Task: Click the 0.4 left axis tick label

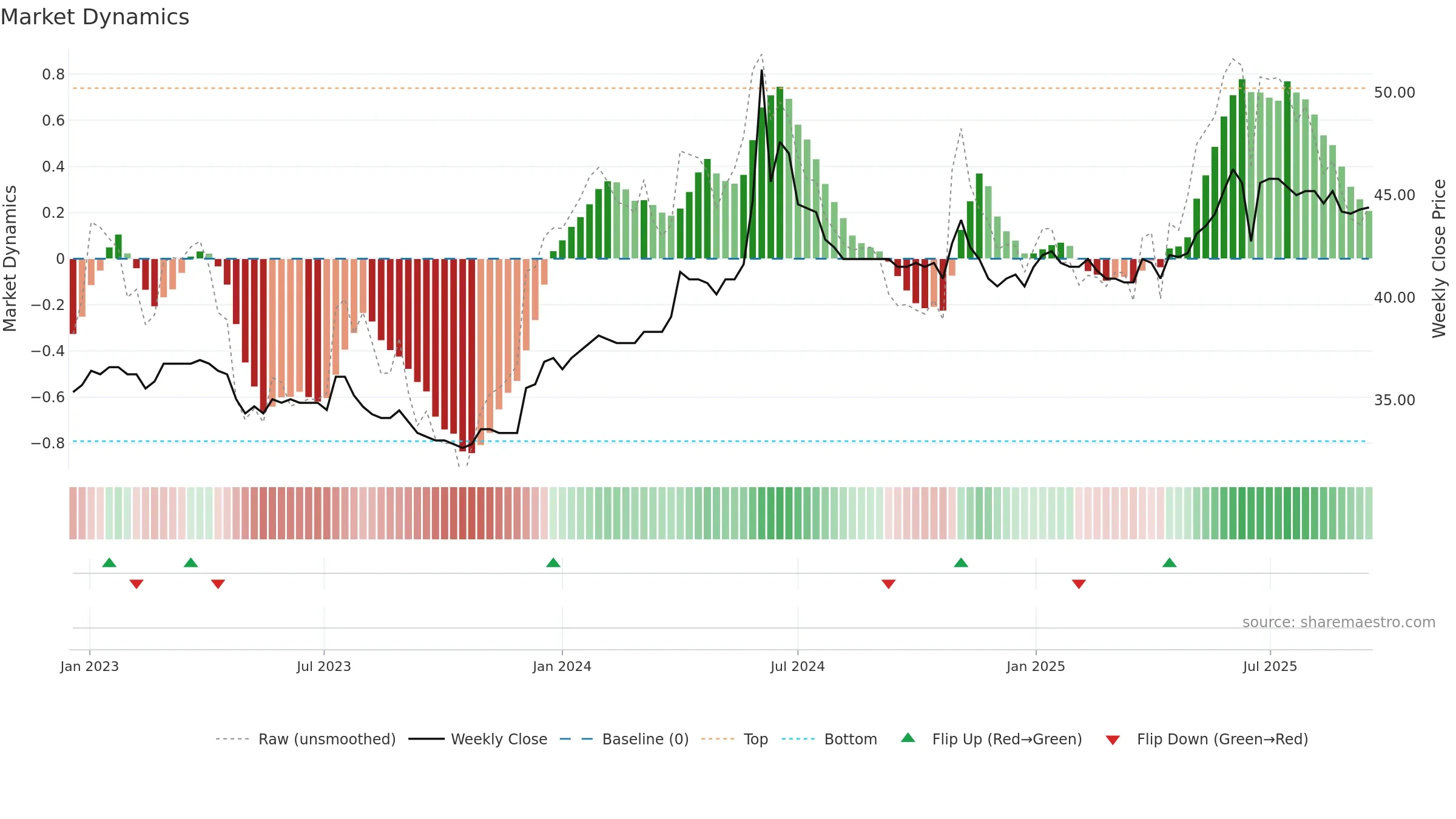Action: click(x=53, y=167)
